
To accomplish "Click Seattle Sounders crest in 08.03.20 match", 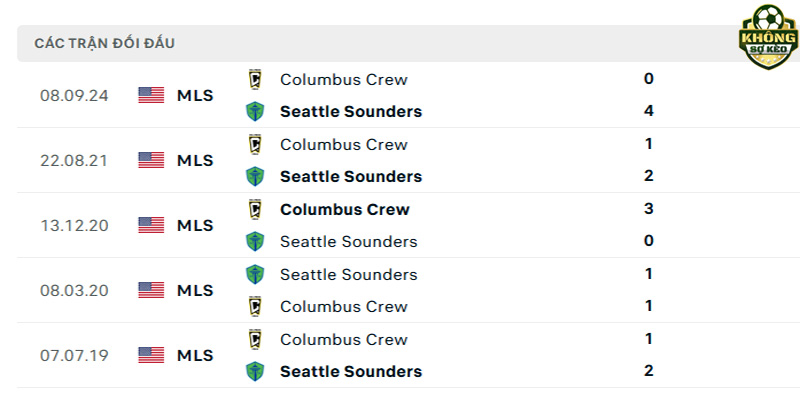I will tap(255, 274).
